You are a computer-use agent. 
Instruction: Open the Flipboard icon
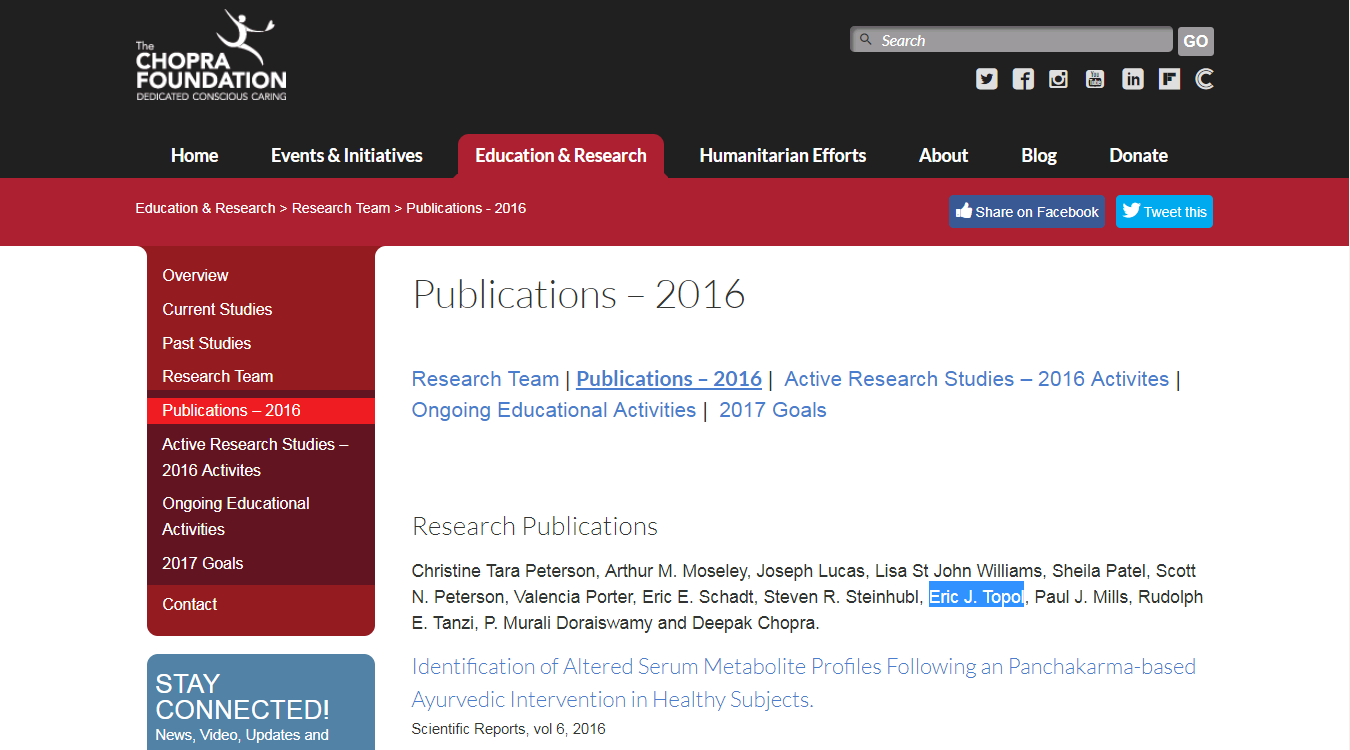tap(1169, 79)
